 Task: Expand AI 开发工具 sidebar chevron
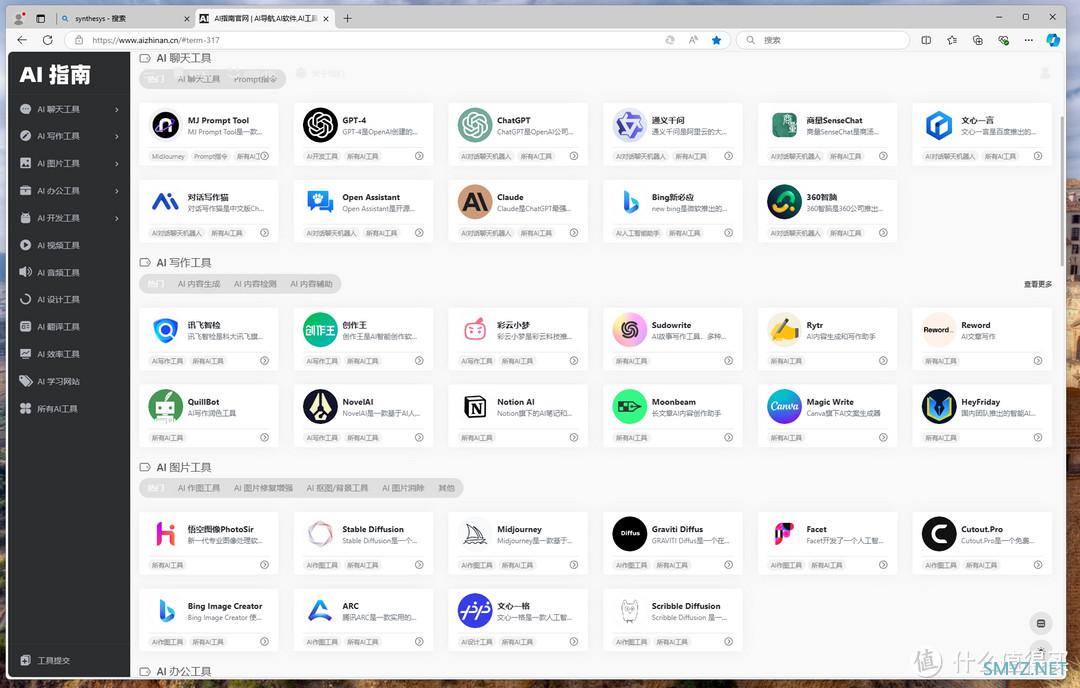tap(116, 218)
